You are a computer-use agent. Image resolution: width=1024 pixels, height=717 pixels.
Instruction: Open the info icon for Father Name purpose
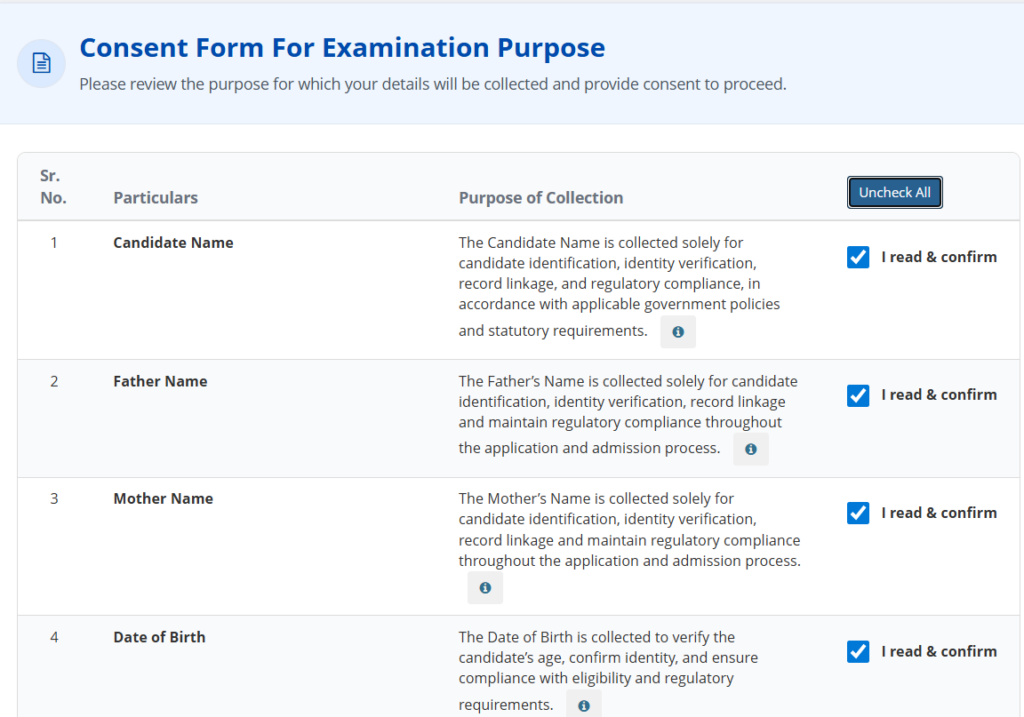(x=751, y=450)
